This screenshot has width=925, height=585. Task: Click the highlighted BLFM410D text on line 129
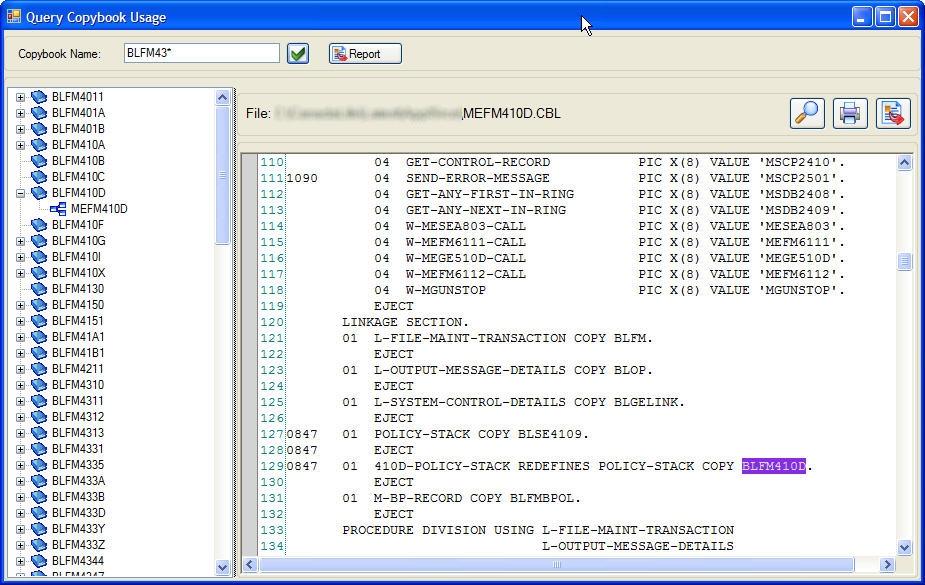tap(773, 466)
